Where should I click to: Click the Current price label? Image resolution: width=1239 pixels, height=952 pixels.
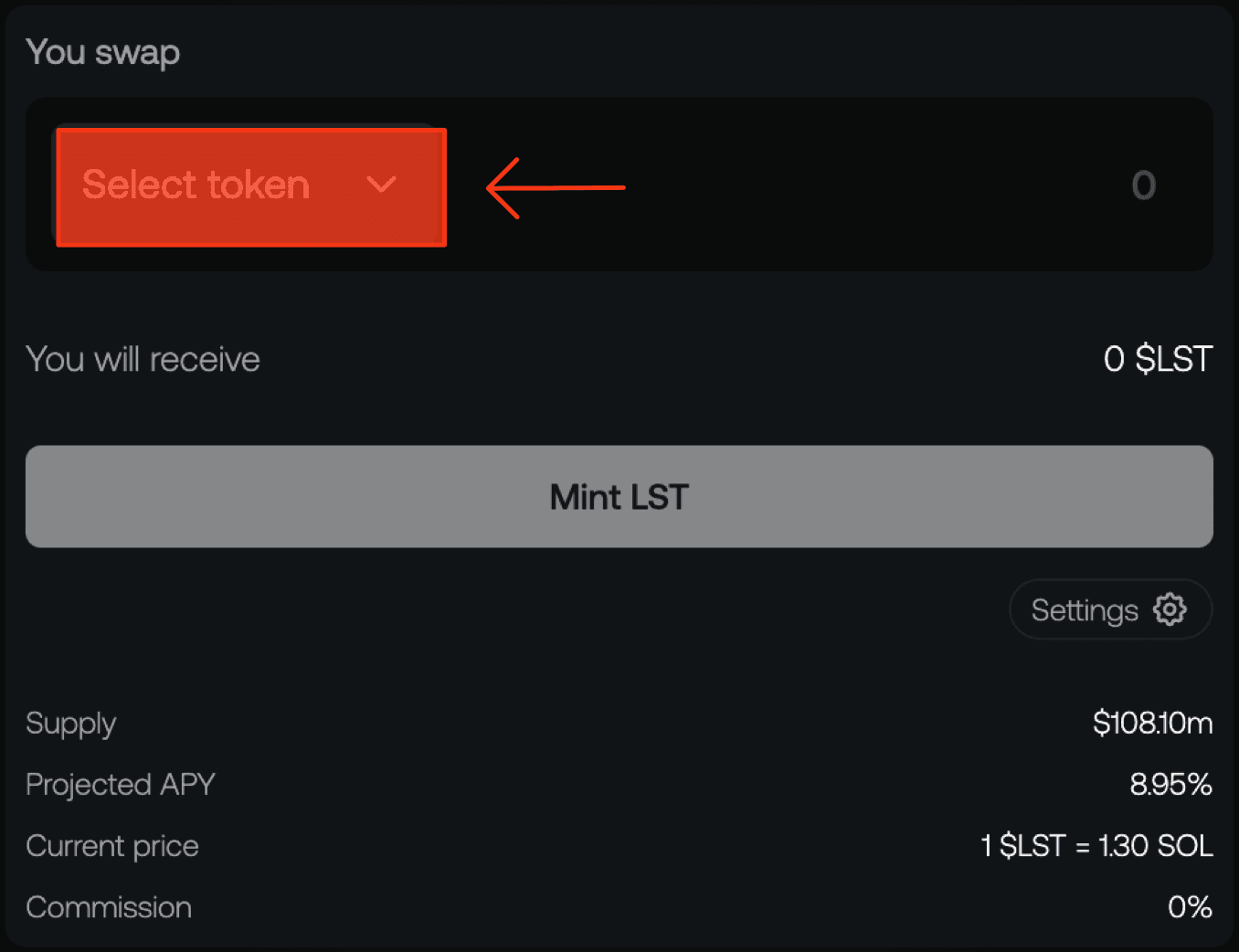pos(112,846)
